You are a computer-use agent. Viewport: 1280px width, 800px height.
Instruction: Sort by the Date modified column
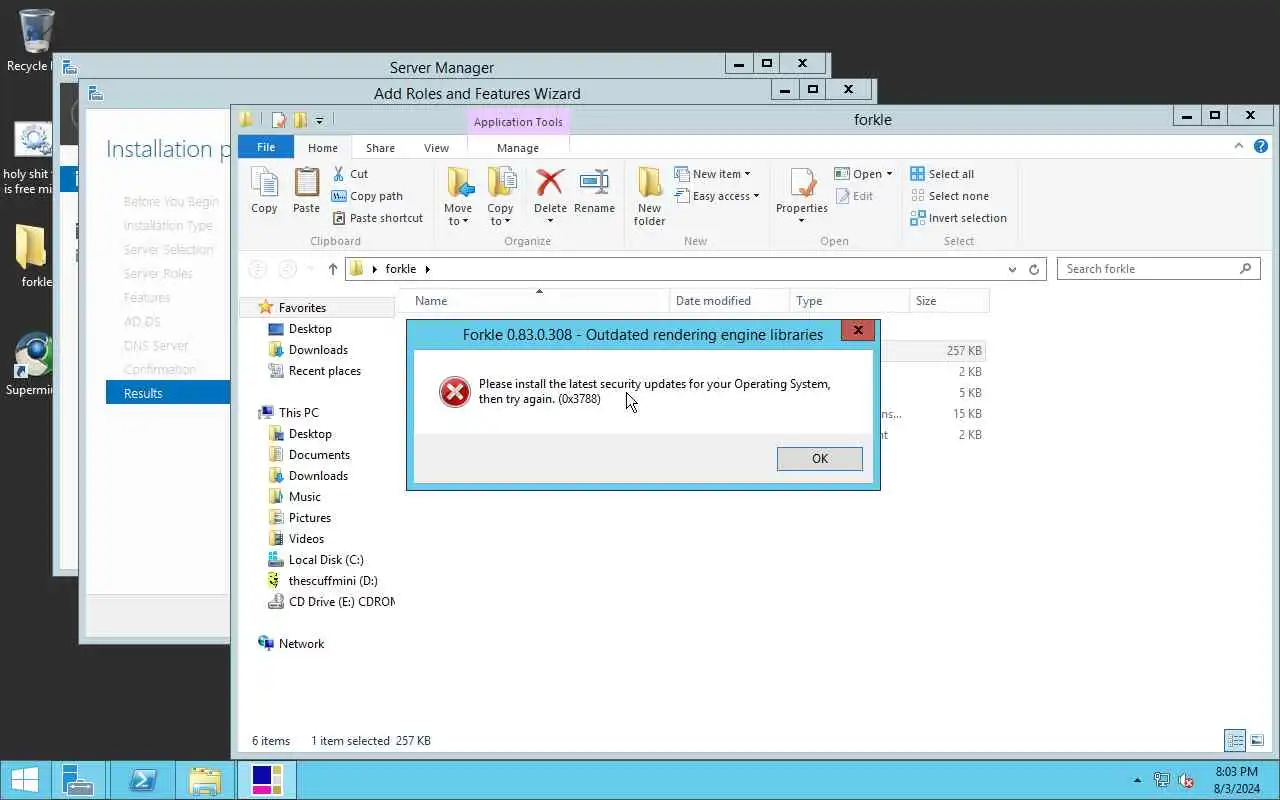[x=729, y=301]
